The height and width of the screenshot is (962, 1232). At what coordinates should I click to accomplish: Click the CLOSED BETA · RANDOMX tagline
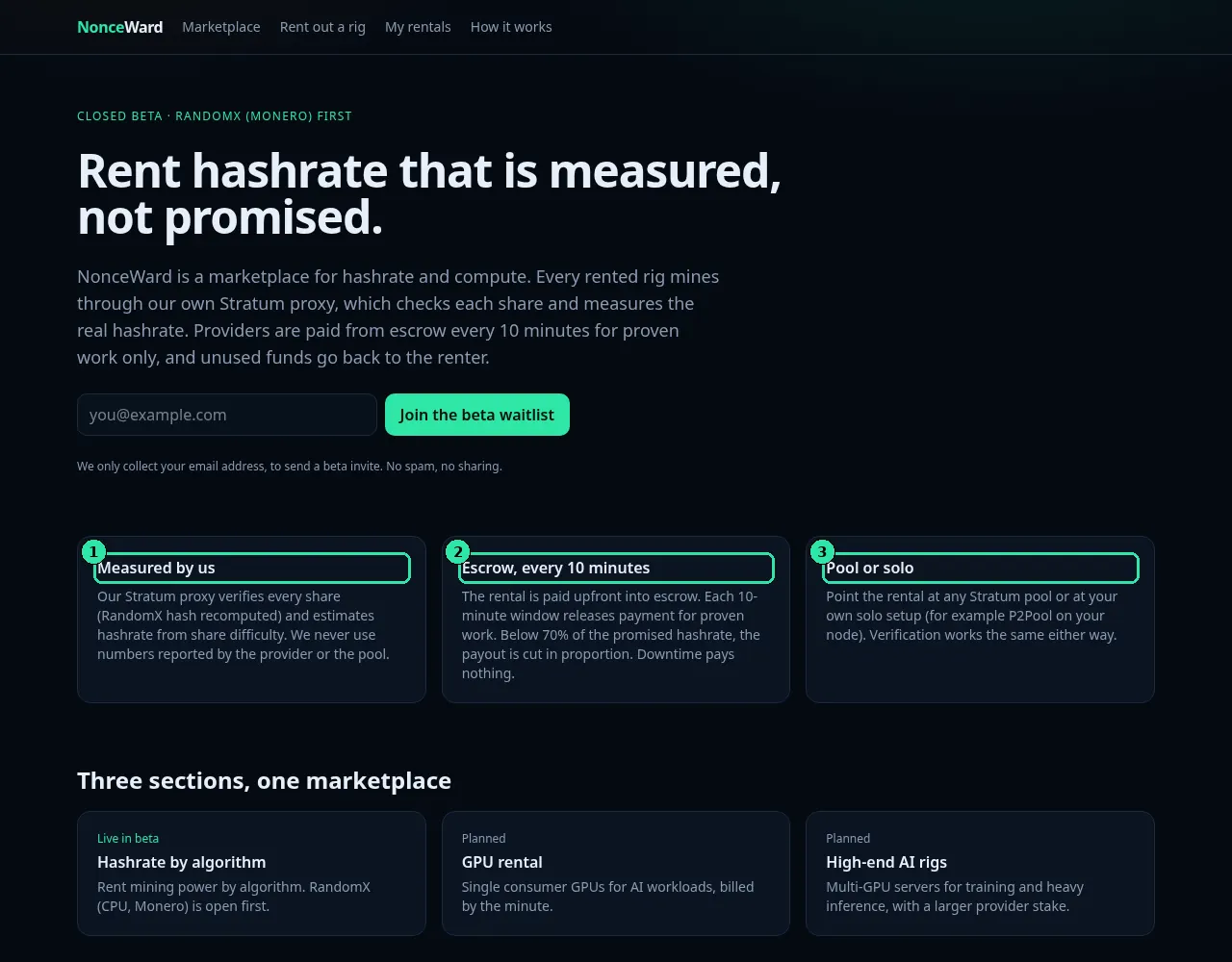point(215,115)
